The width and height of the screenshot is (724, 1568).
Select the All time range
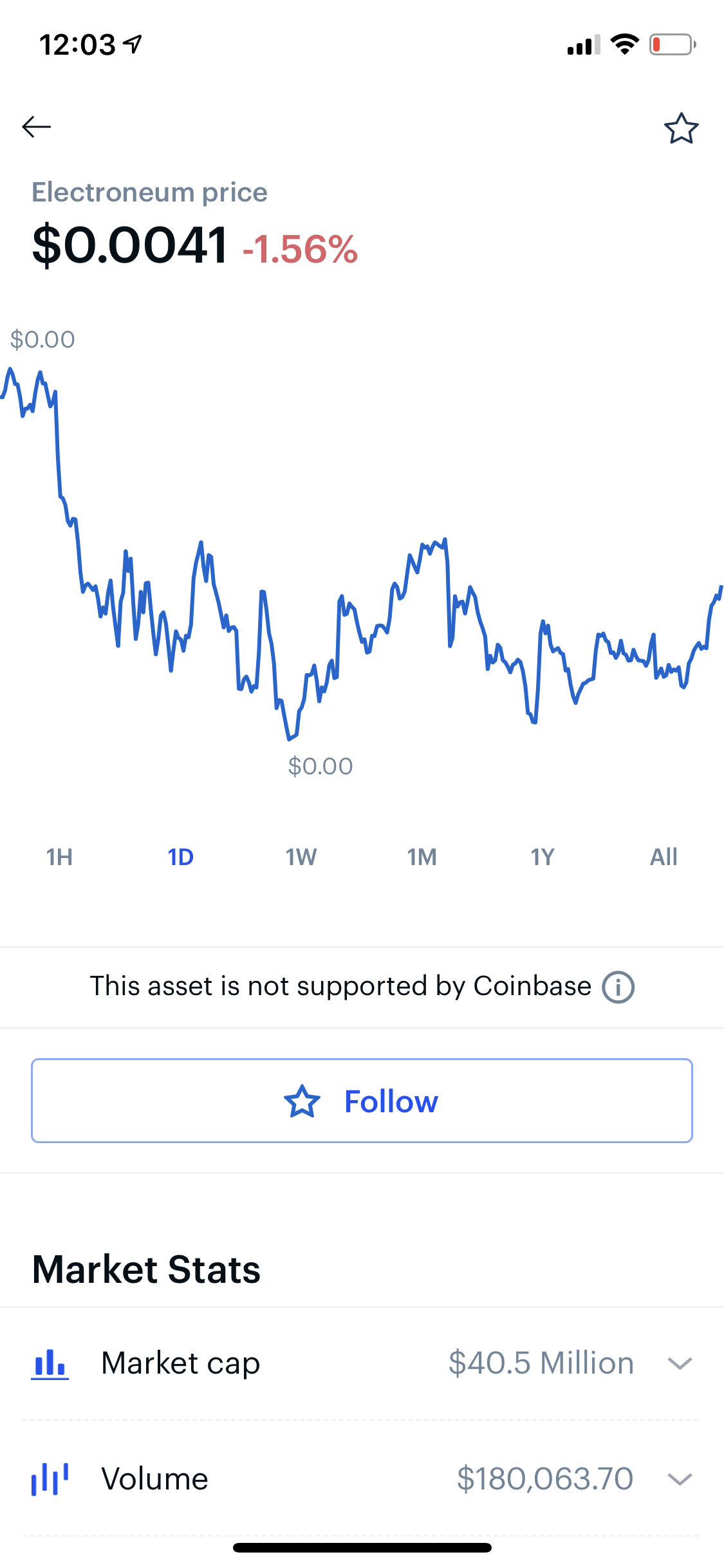(x=664, y=857)
